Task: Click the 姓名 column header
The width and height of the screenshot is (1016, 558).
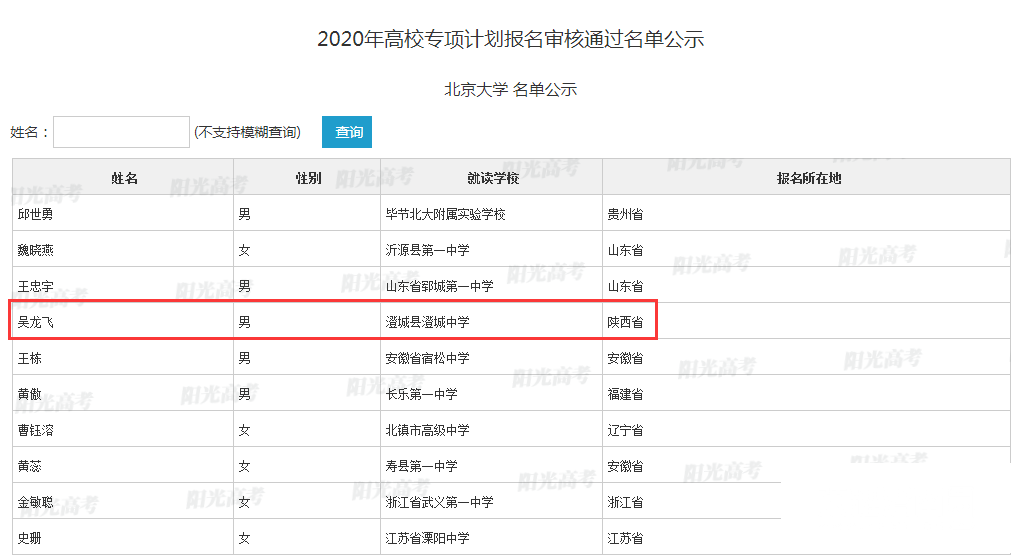Action: [123, 178]
